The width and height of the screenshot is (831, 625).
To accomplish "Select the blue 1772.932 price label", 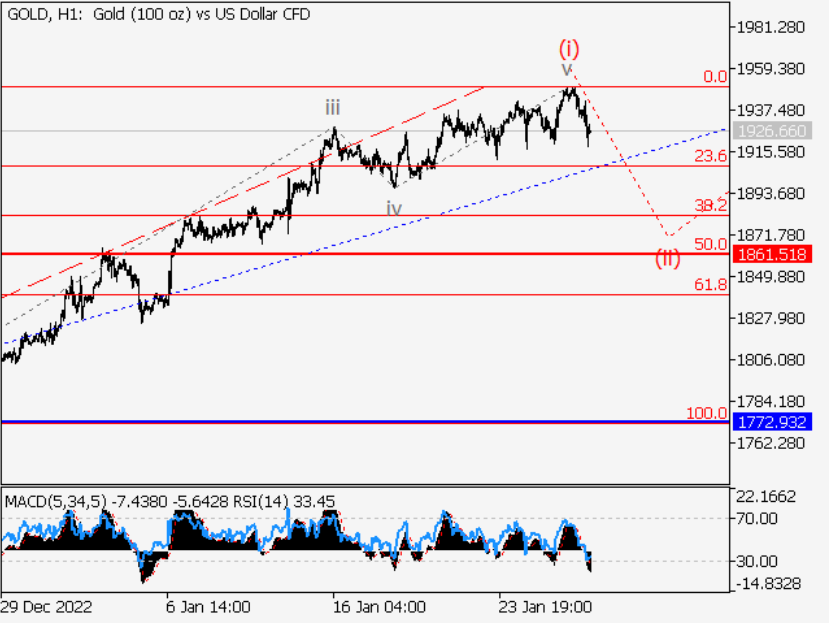I will point(772,422).
